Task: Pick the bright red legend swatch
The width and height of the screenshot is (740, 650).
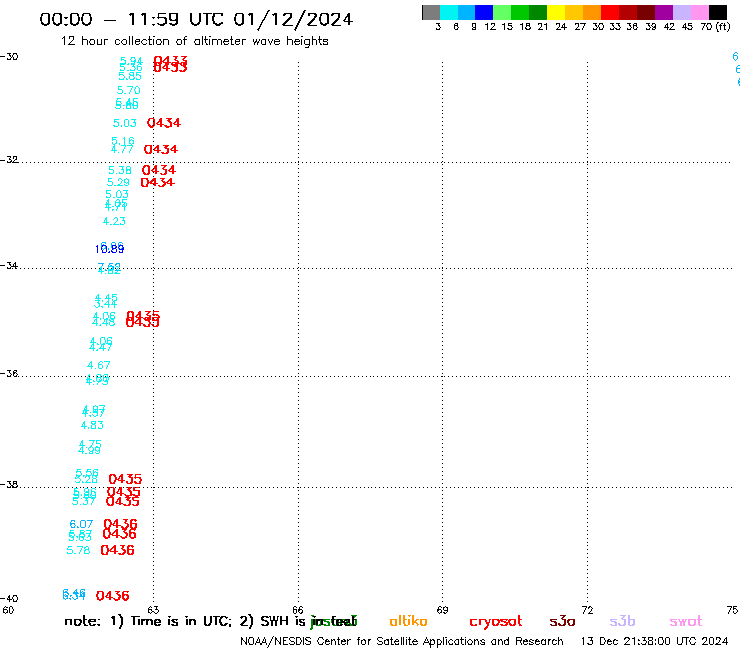Action: pyautogui.click(x=609, y=12)
